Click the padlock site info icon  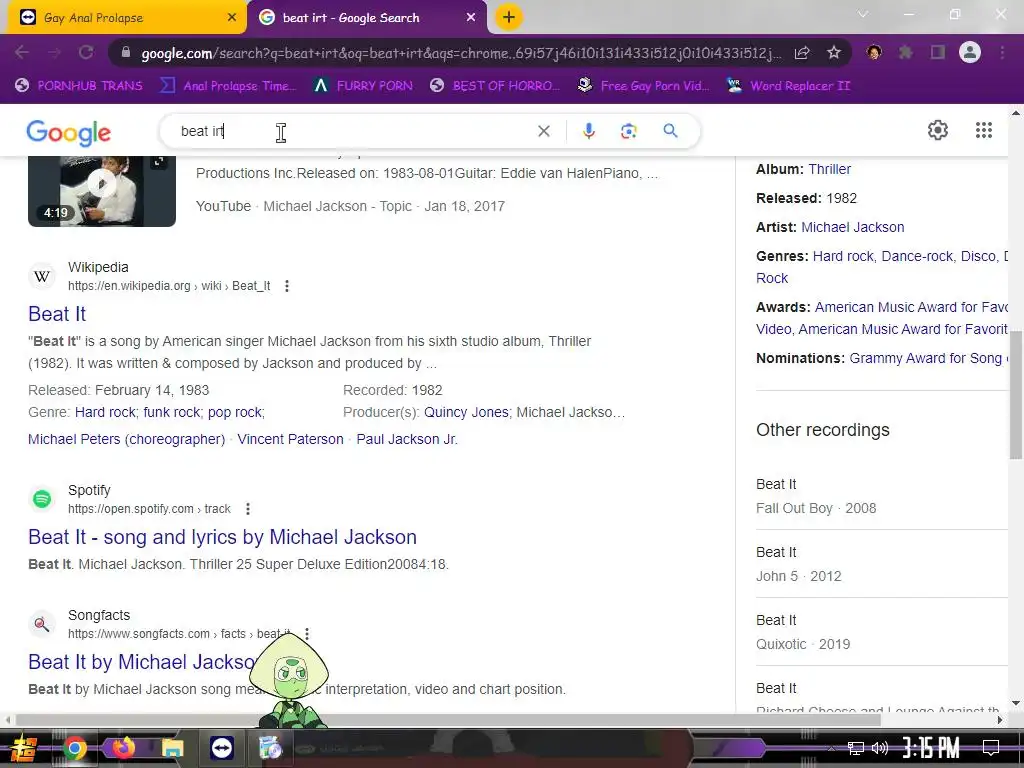click(x=125, y=53)
